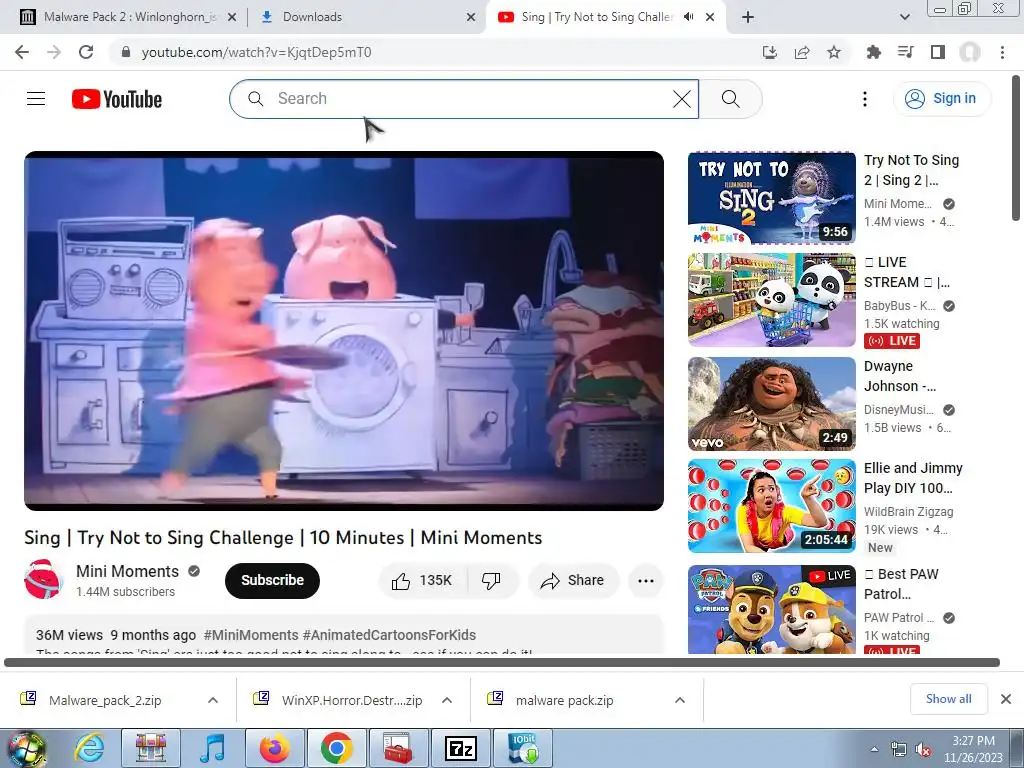Open Try Not To Sing 2 thumbnail
This screenshot has height=768, width=1024.
[x=771, y=198]
